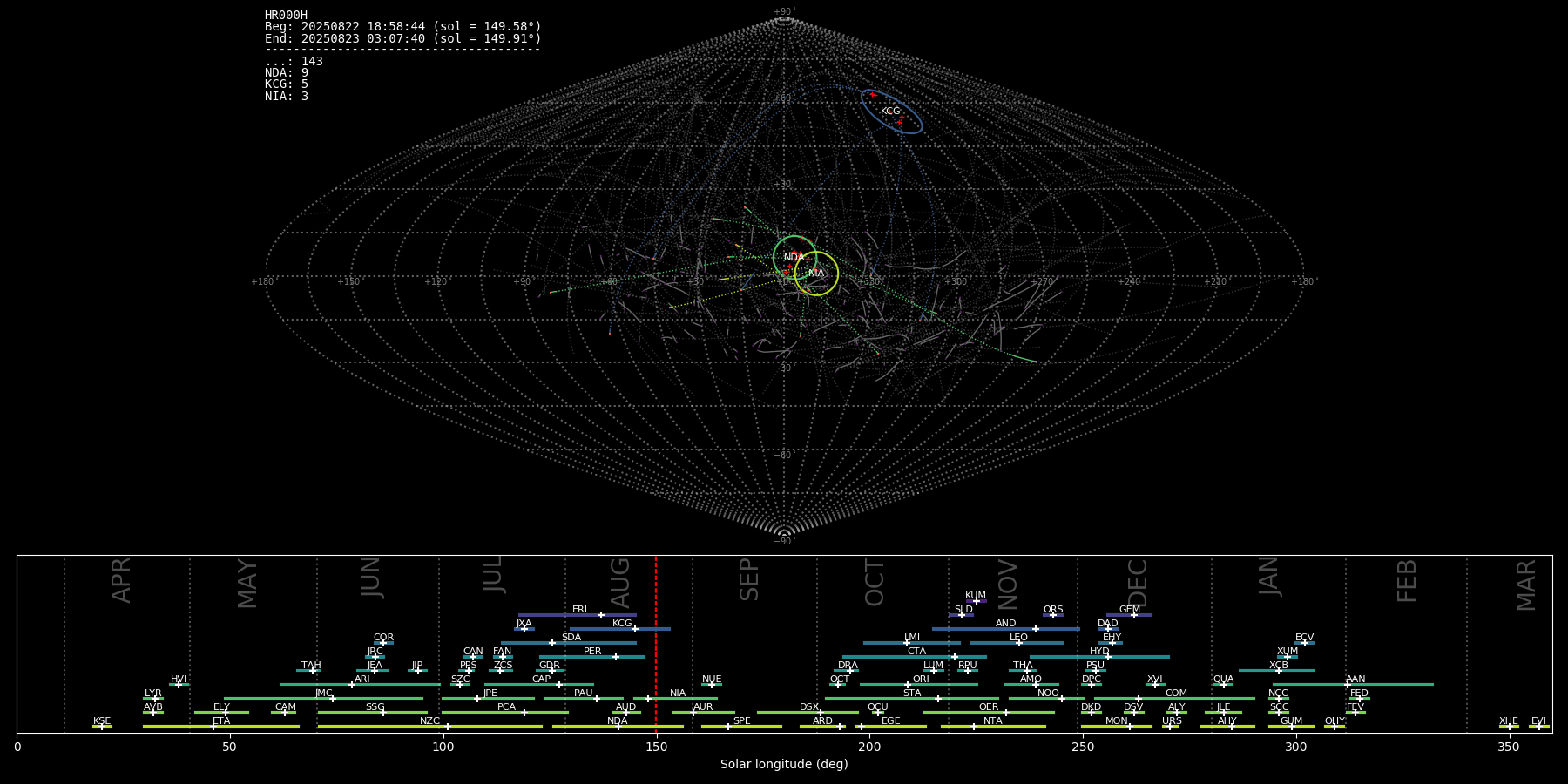This screenshot has height=784, width=1568.
Task: Click the JXA shower label in timeline
Action: pos(524,624)
